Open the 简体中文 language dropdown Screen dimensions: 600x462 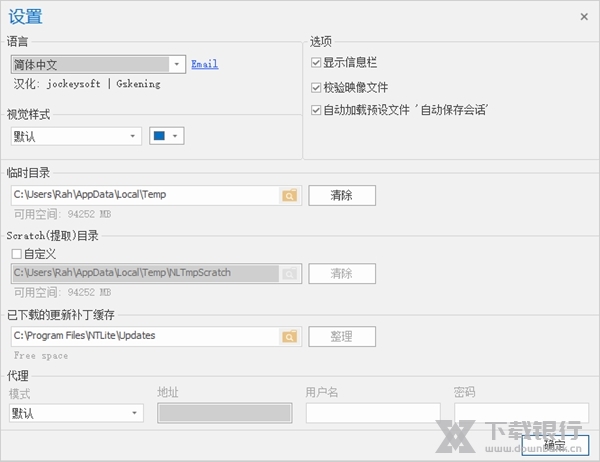coord(99,64)
